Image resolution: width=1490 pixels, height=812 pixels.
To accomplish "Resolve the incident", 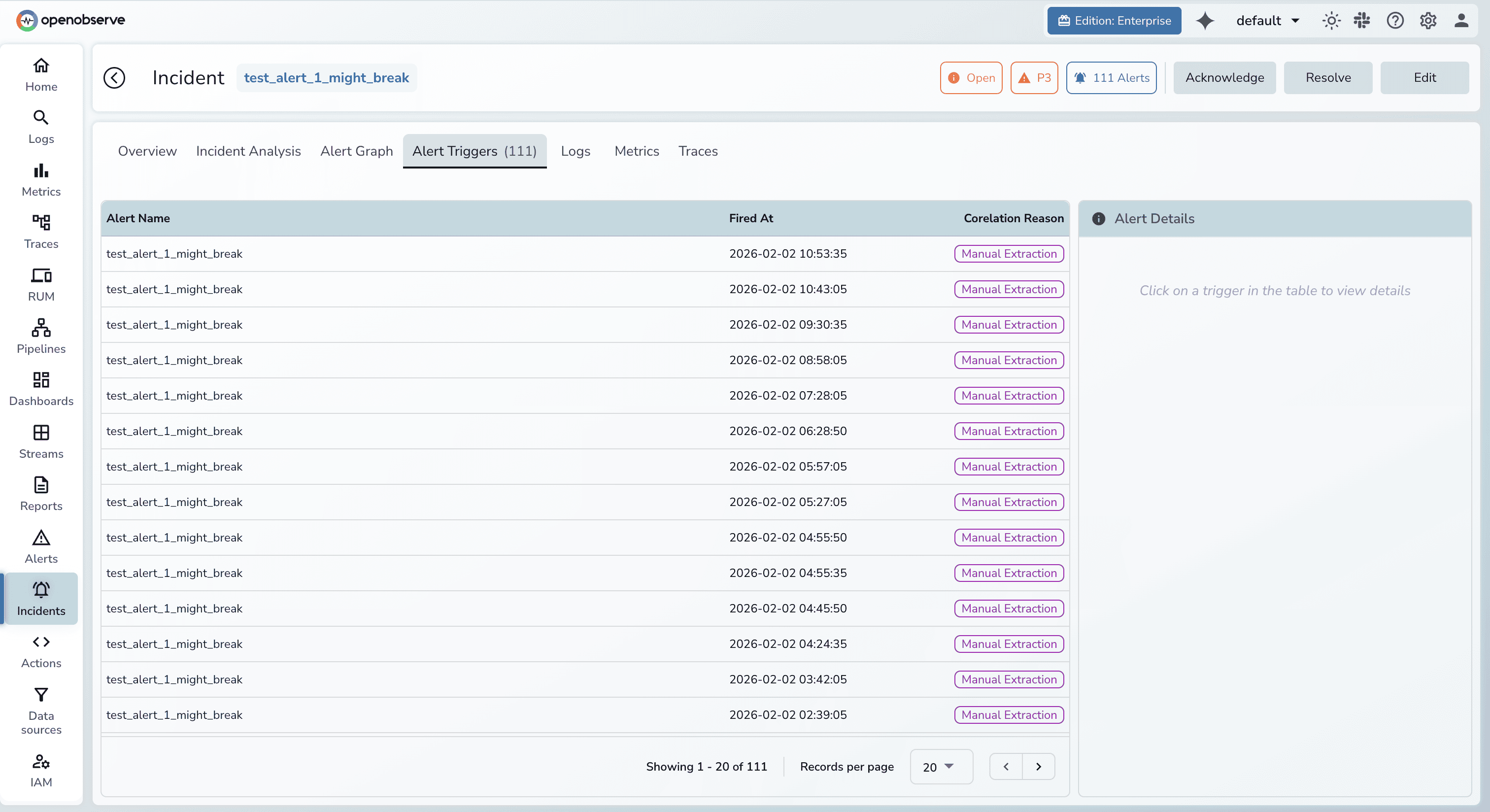I will pyautogui.click(x=1327, y=77).
